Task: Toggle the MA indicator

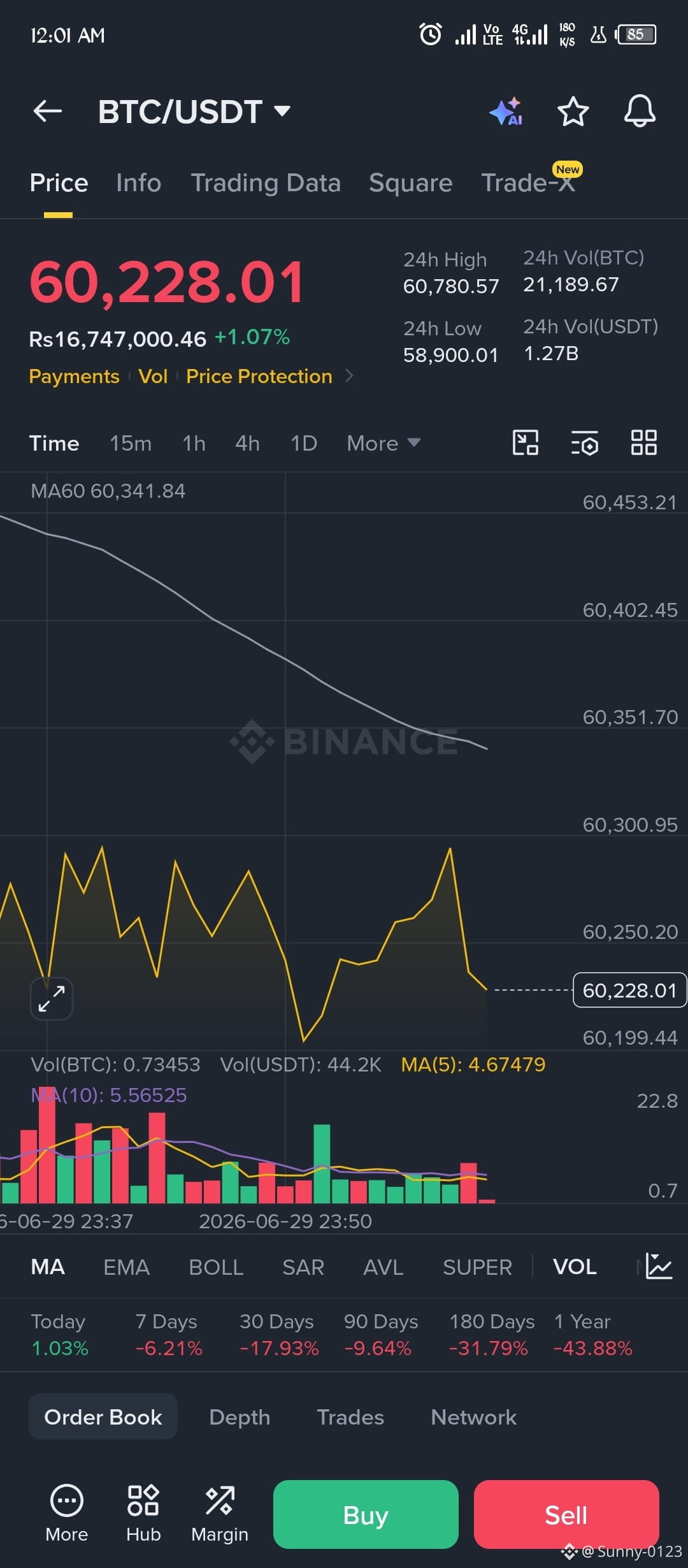Action: point(48,1267)
